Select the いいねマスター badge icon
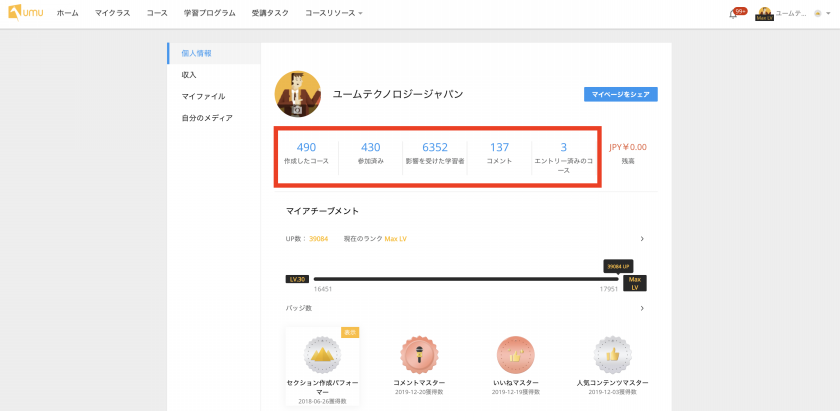Viewport: 840px width, 411px height. [515, 355]
